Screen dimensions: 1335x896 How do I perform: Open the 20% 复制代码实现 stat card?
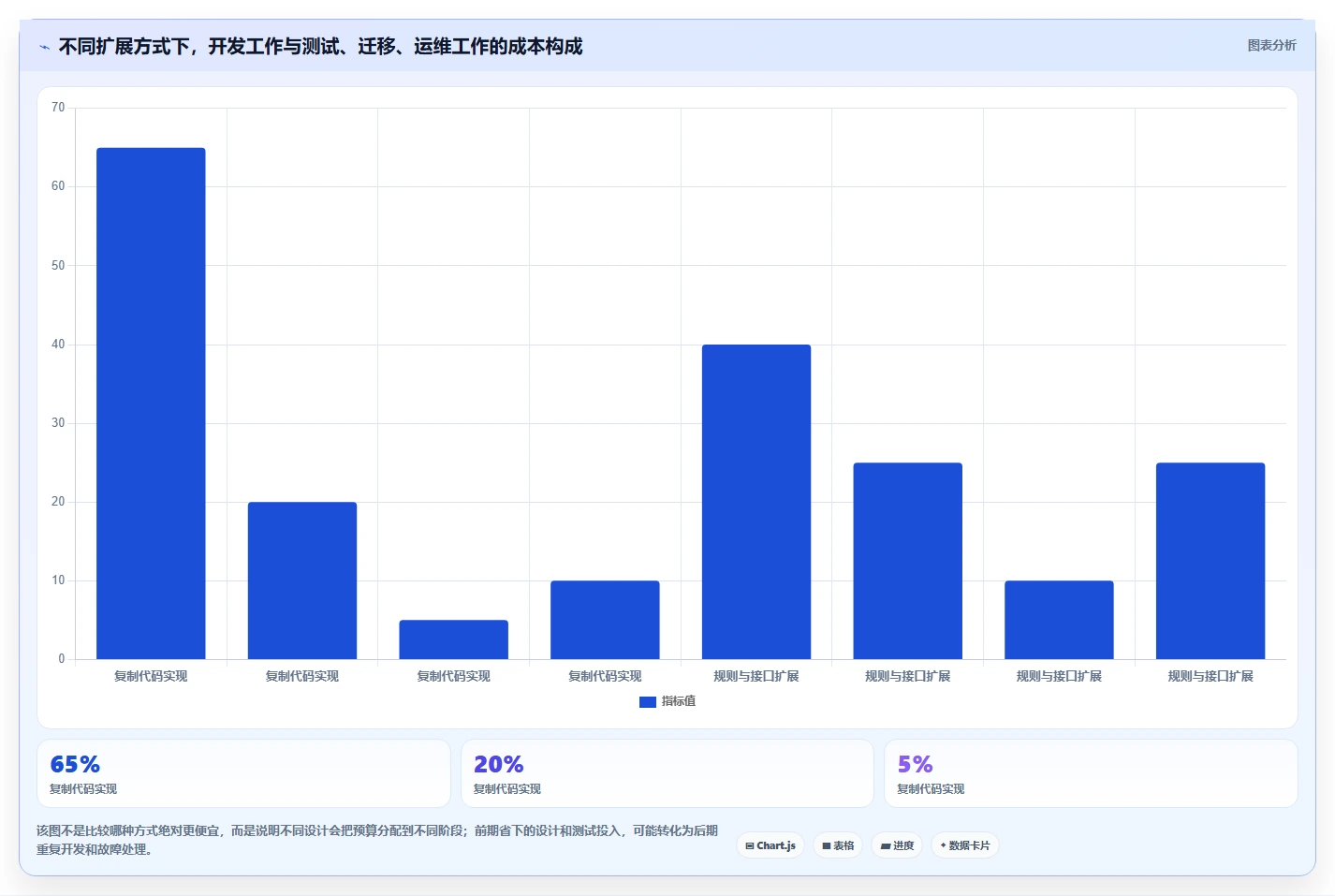[x=667, y=773]
